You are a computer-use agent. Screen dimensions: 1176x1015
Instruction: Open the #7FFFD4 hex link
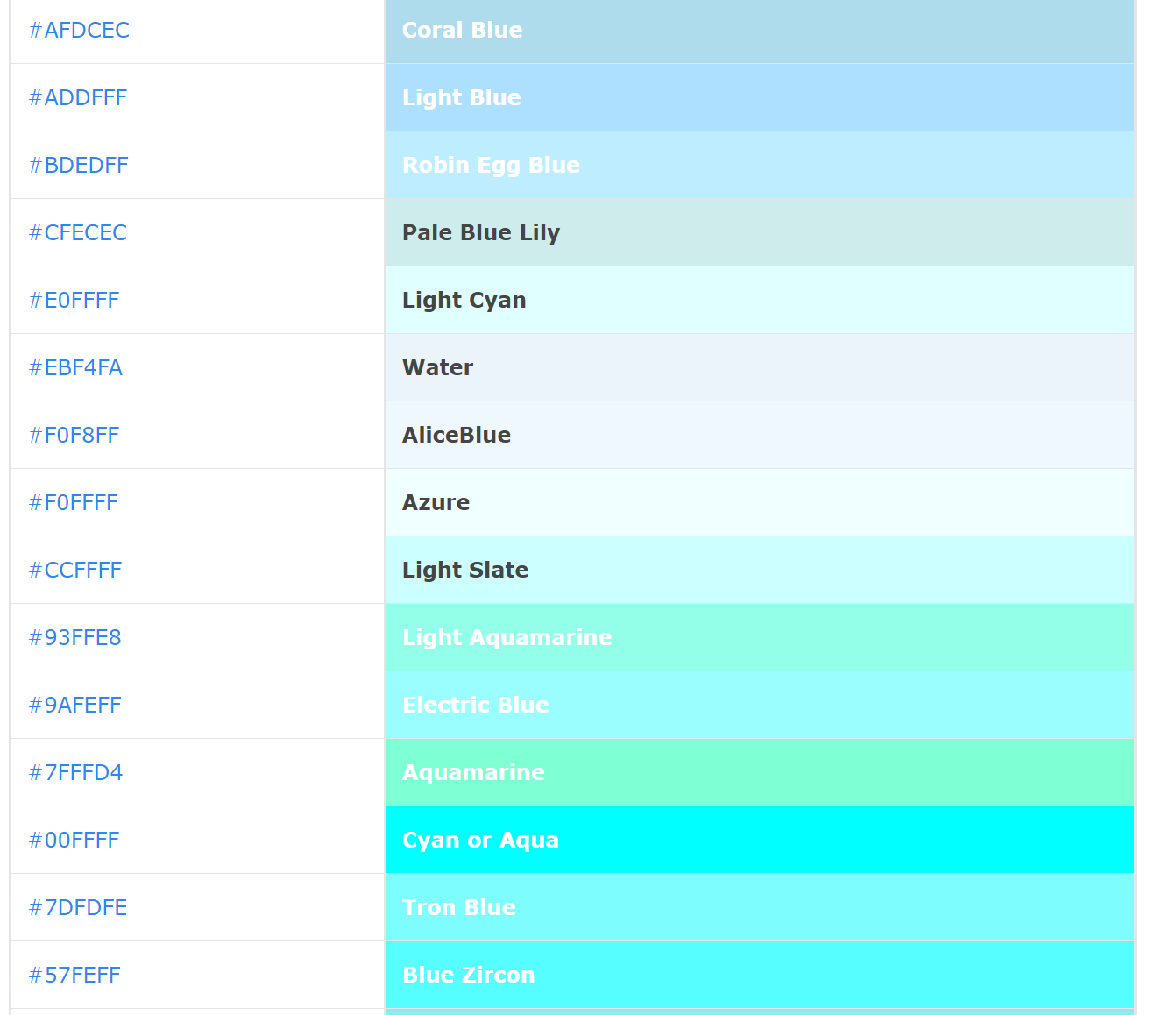pos(75,773)
